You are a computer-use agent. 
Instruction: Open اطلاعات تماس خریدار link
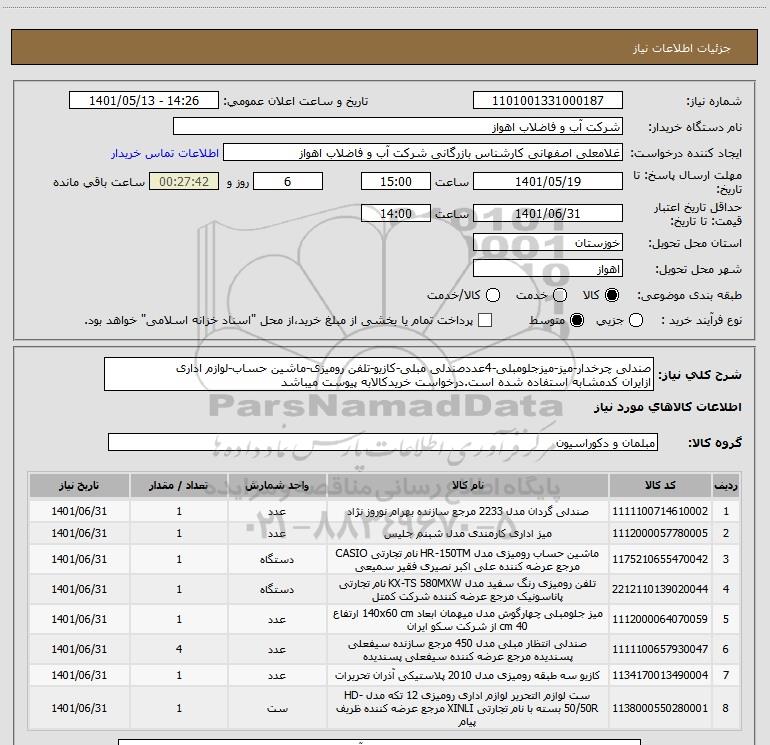click(x=165, y=153)
